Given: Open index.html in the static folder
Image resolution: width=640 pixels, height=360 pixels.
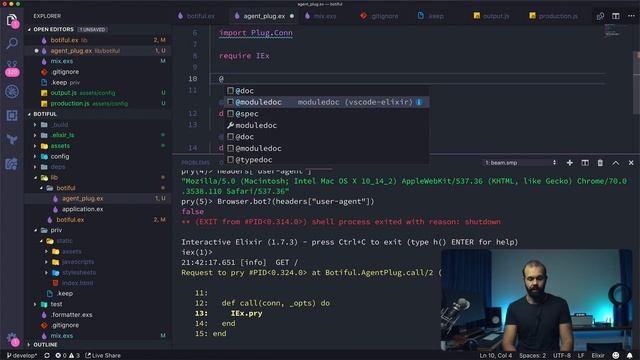Looking at the screenshot, I should click(78, 283).
